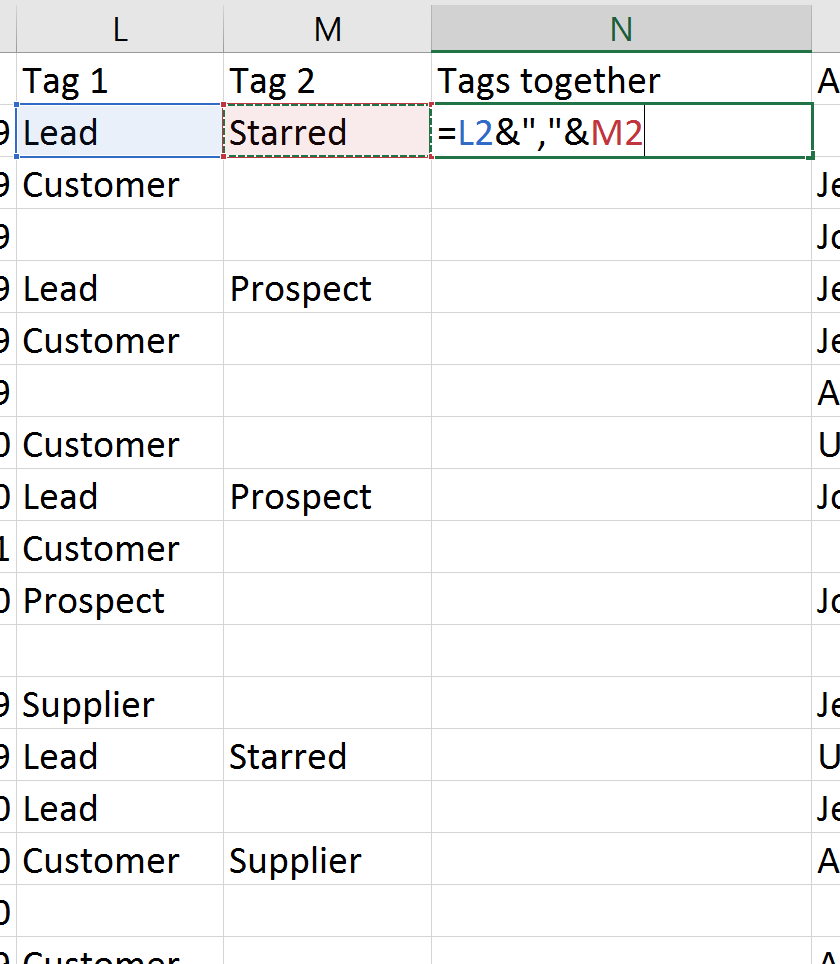
Task: Click cell L2 containing Lead
Action: [x=120, y=132]
